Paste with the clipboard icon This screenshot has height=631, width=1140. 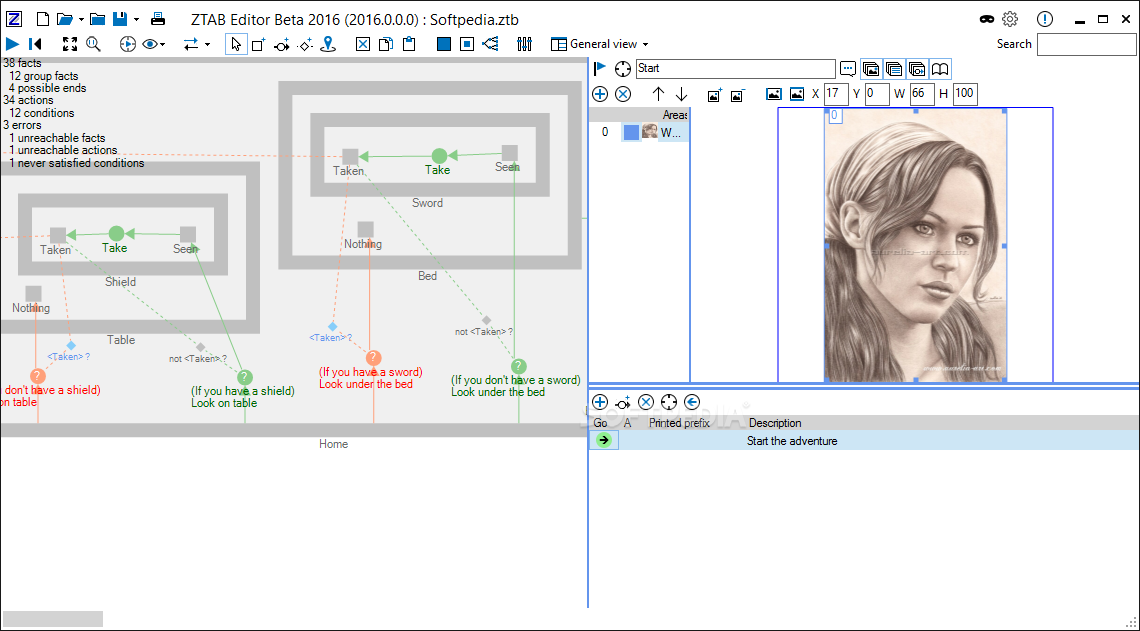409,44
